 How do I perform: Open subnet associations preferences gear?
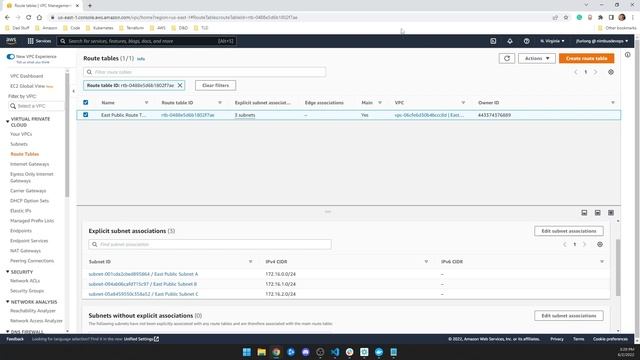coord(600,244)
